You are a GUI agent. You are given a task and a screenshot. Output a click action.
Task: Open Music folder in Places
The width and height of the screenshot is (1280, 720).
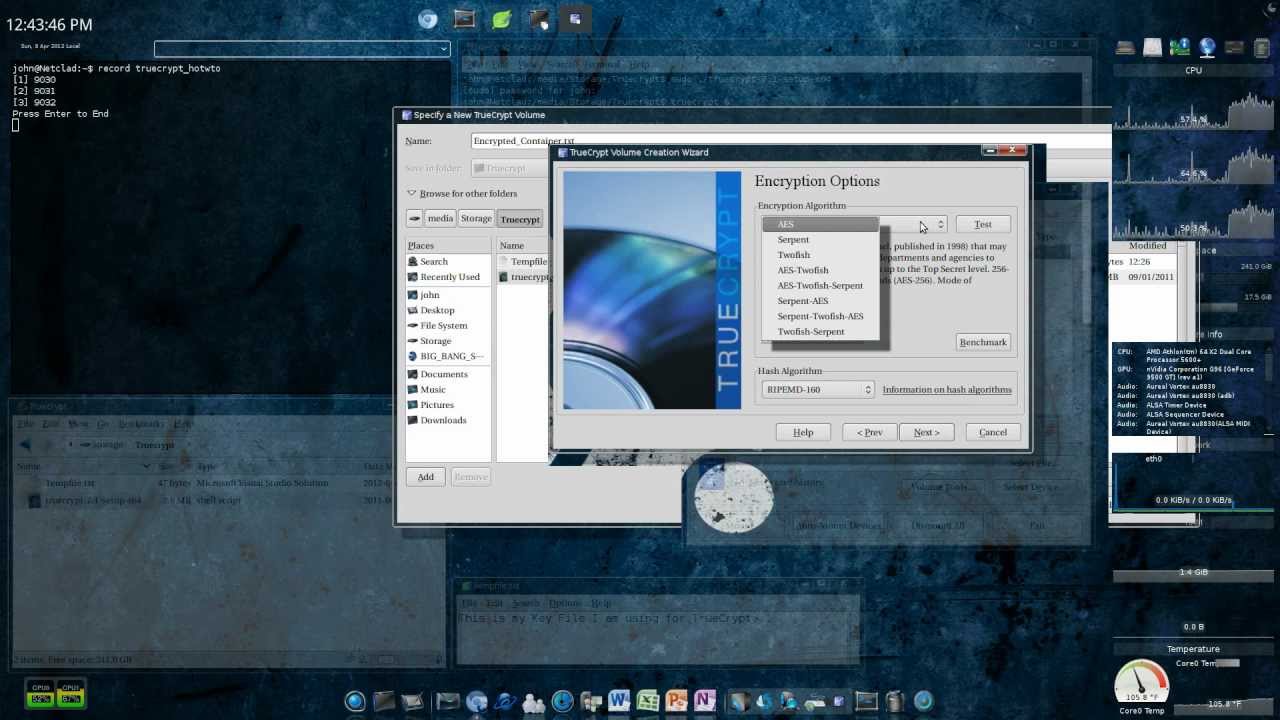click(448, 389)
